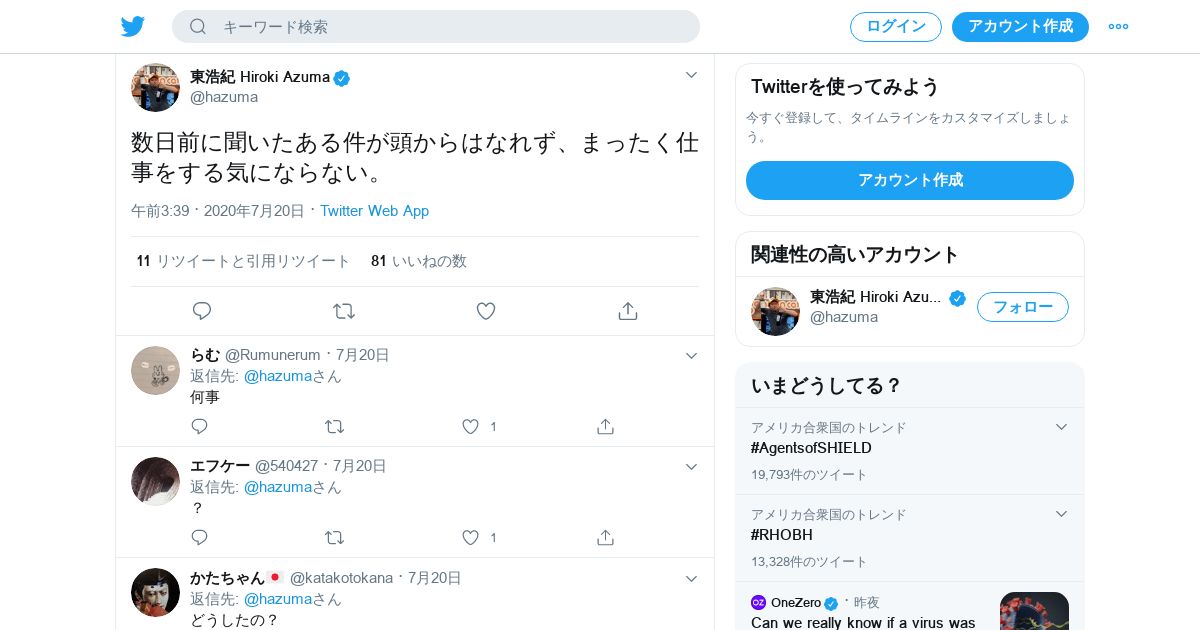View the 11 retweets and quote retweets list

pos(243,261)
